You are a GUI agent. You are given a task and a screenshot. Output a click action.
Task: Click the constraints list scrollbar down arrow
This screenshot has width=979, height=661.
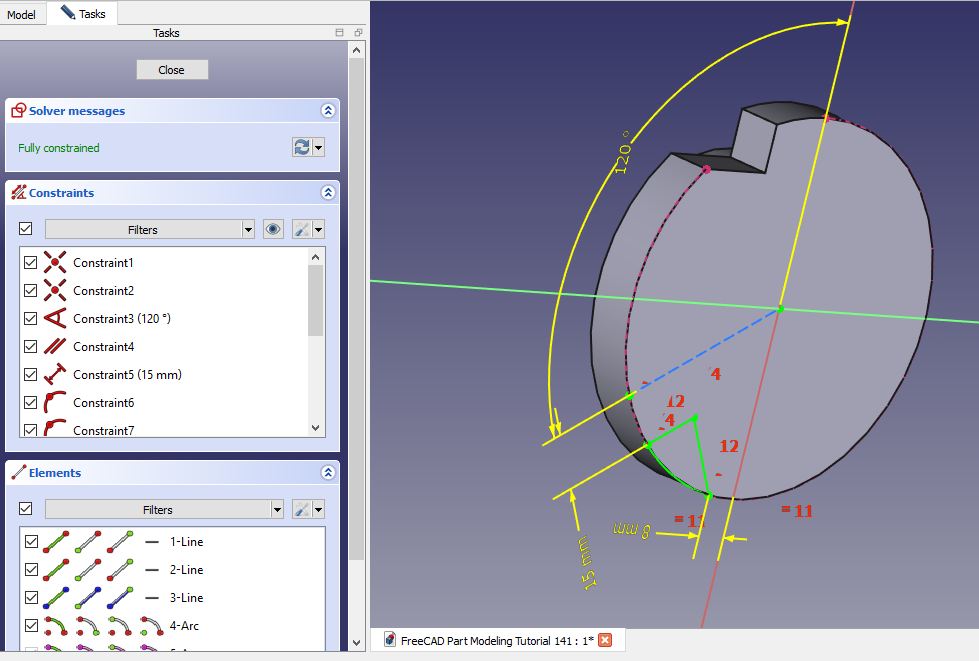(x=316, y=427)
